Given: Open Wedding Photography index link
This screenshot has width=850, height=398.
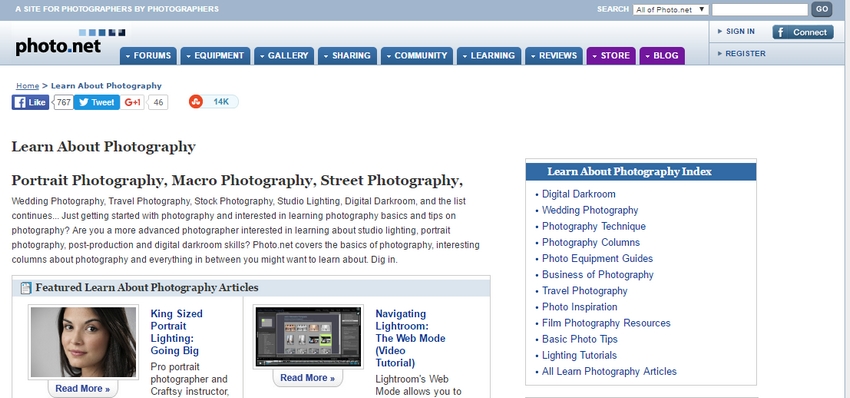Looking at the screenshot, I should [x=590, y=210].
